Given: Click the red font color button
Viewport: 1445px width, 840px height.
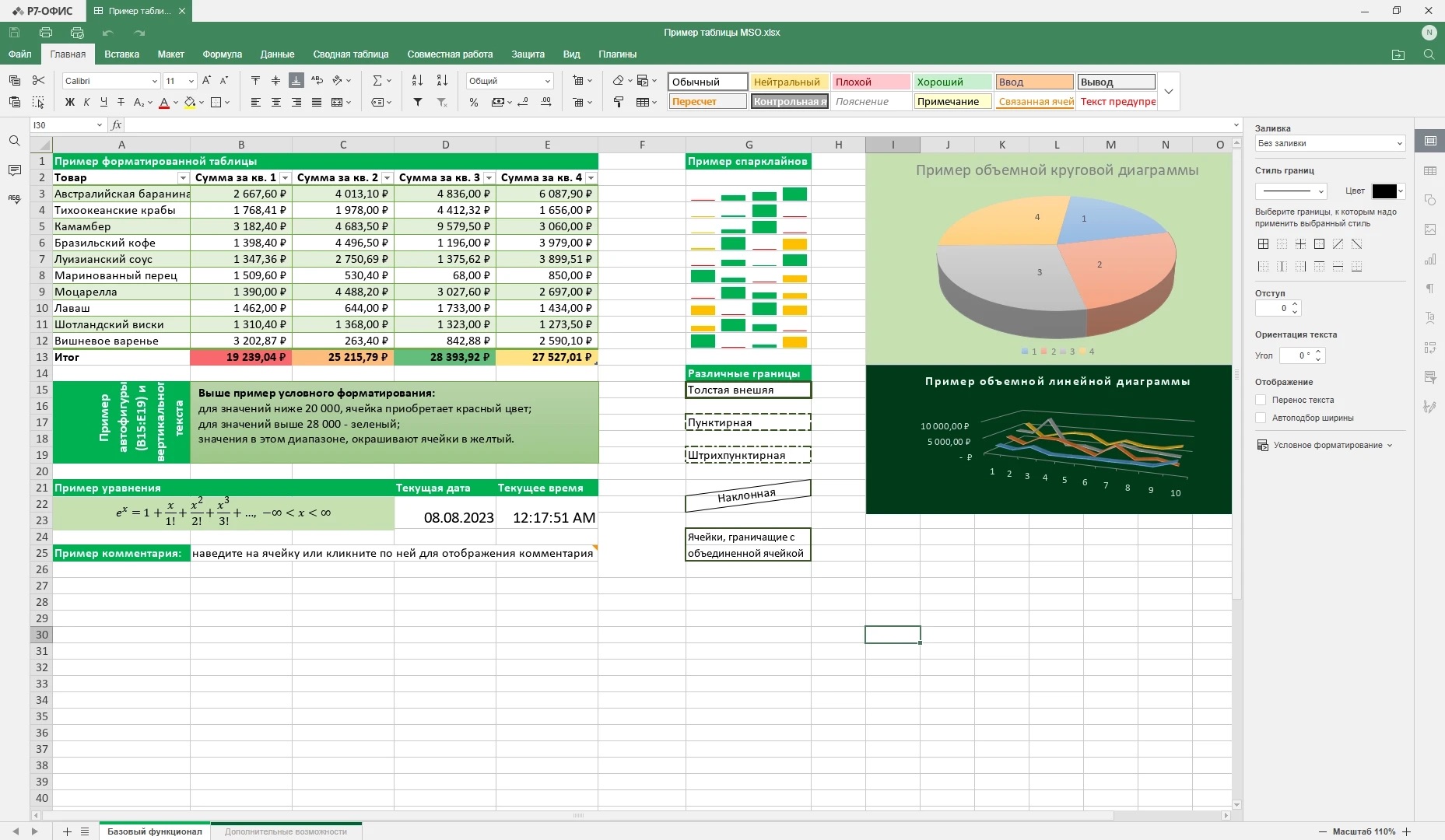Looking at the screenshot, I should coord(163,102).
